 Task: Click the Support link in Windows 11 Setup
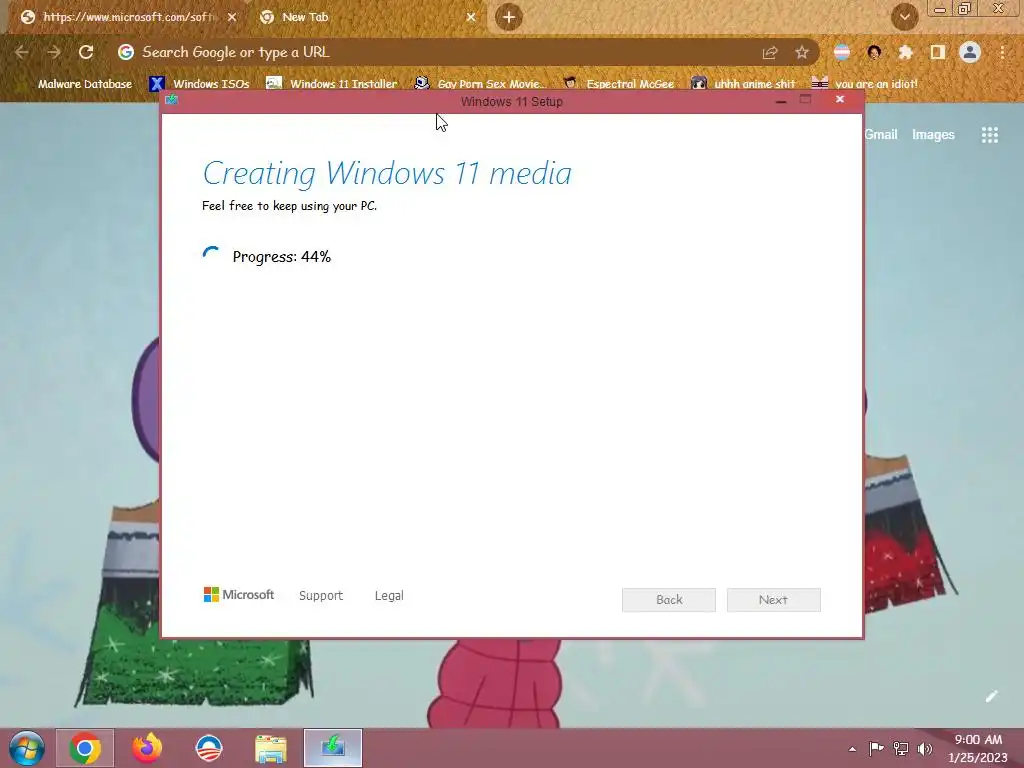click(321, 596)
